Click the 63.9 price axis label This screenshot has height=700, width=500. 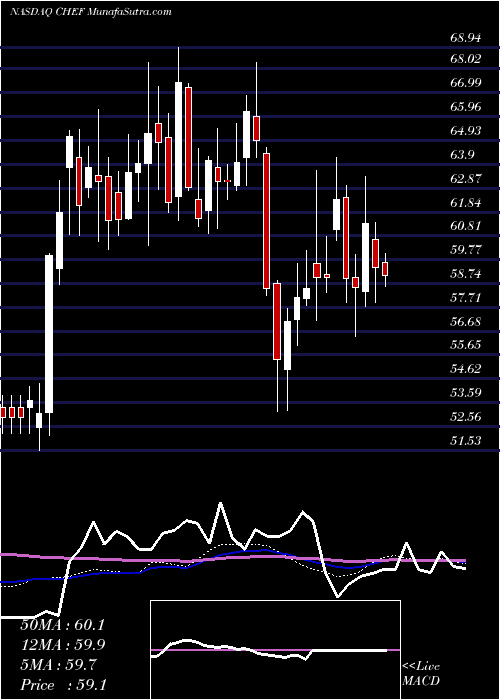(x=462, y=155)
